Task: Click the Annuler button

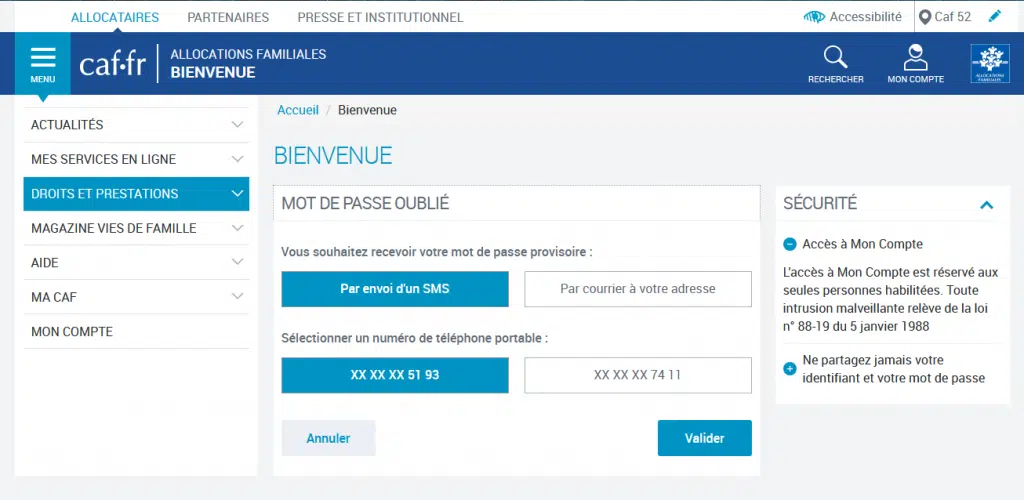Action: (328, 438)
